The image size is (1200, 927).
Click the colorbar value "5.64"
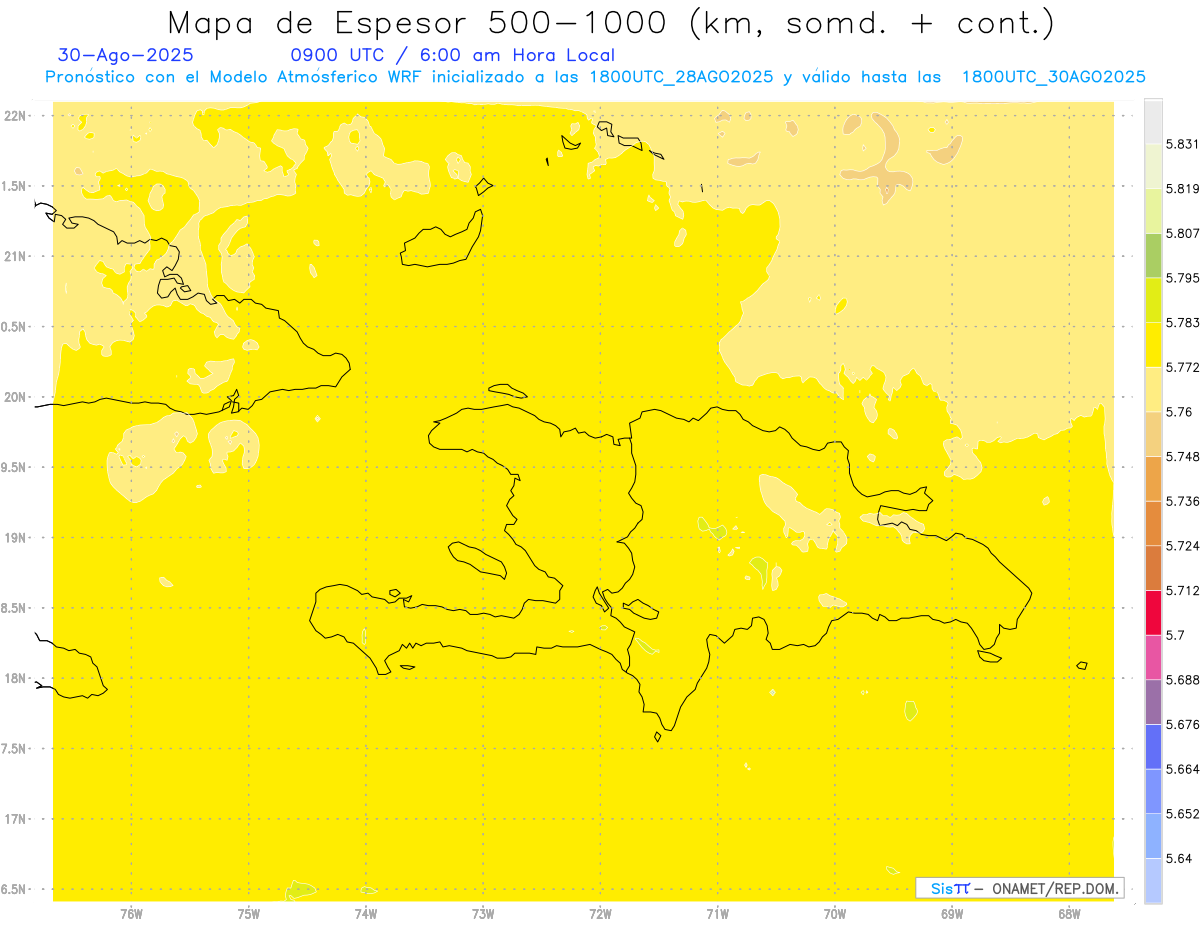pos(1178,858)
